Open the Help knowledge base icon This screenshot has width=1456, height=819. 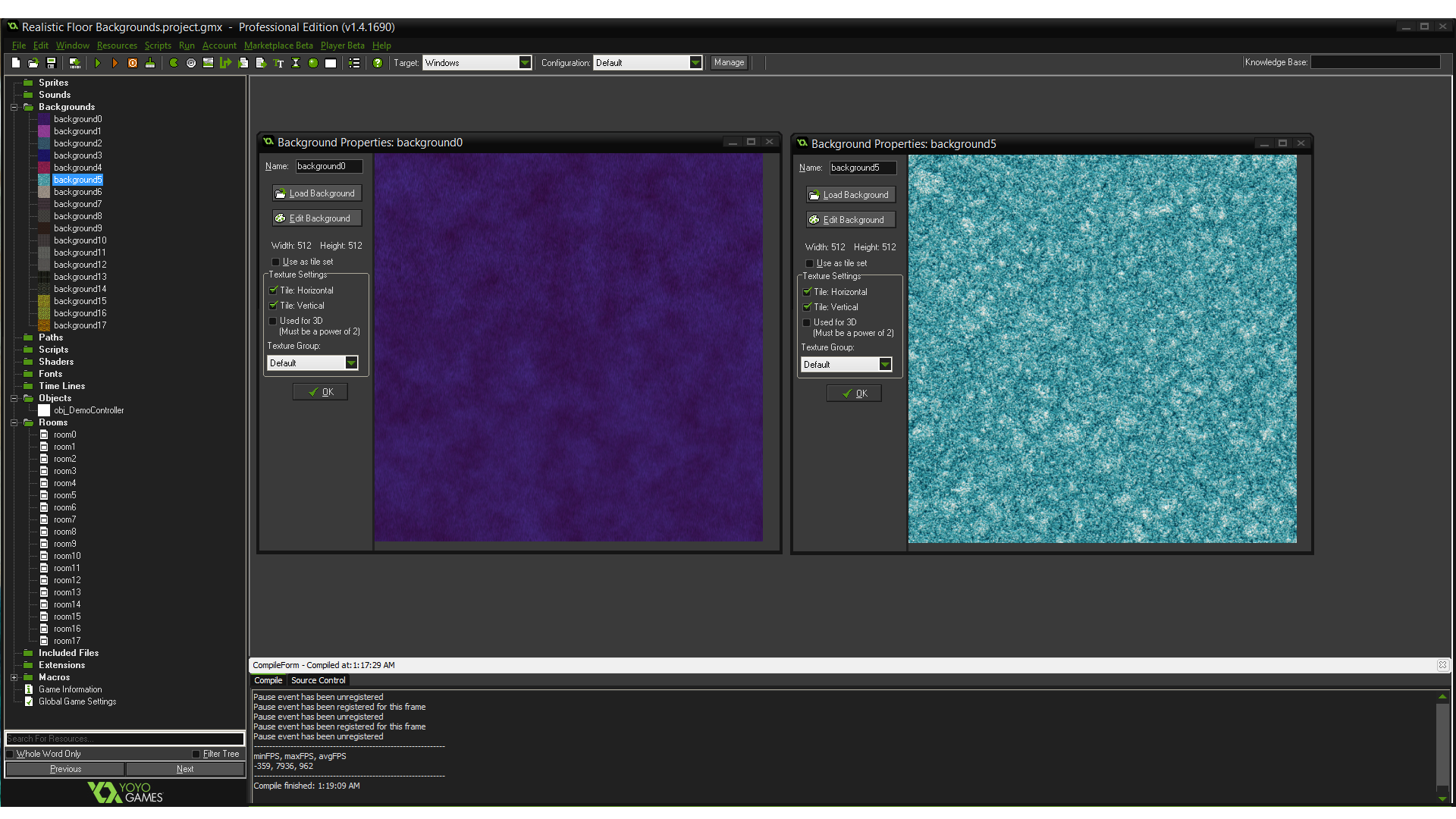point(378,63)
